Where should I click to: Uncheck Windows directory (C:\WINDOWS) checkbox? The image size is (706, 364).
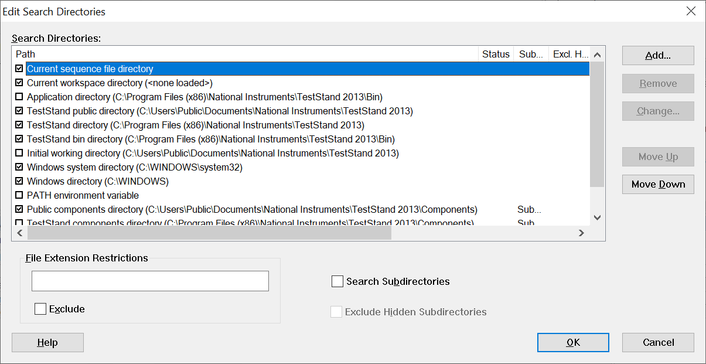click(x=19, y=181)
